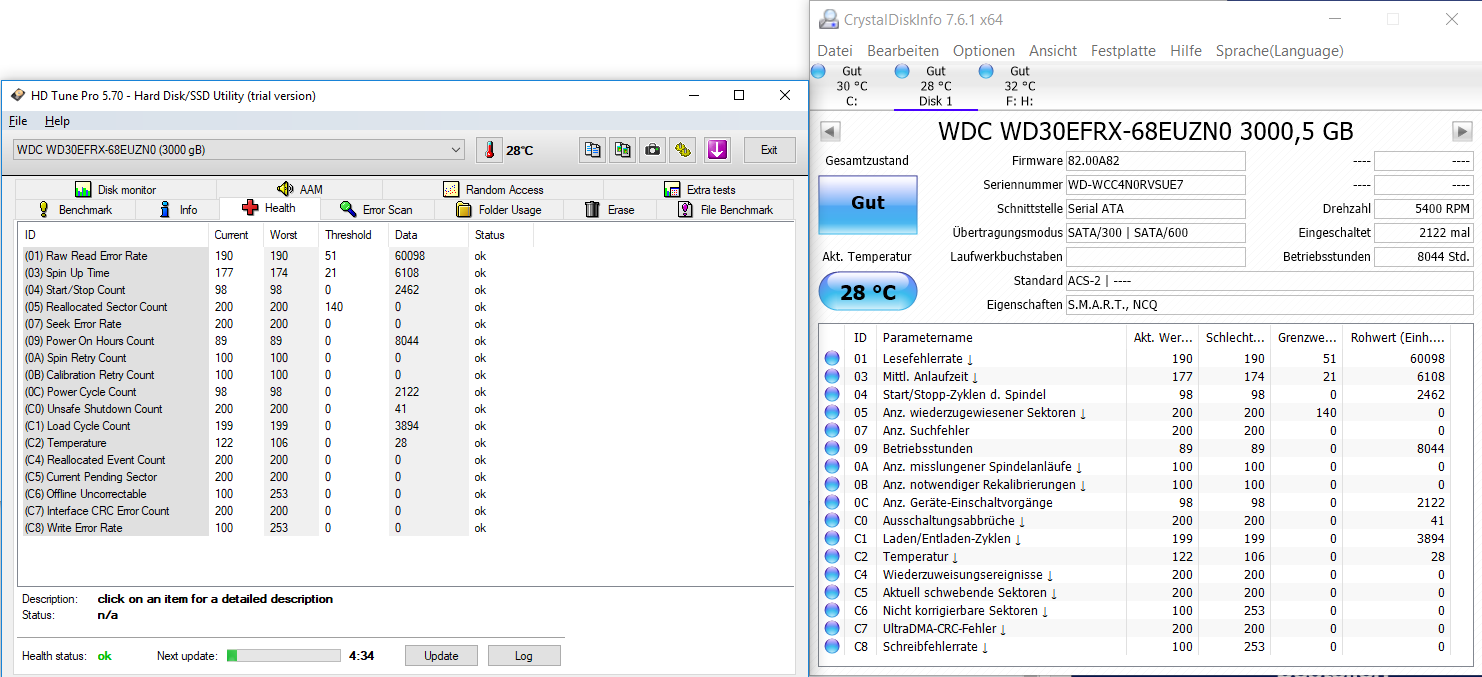
Task: Open the Random Access tab
Action: [493, 189]
